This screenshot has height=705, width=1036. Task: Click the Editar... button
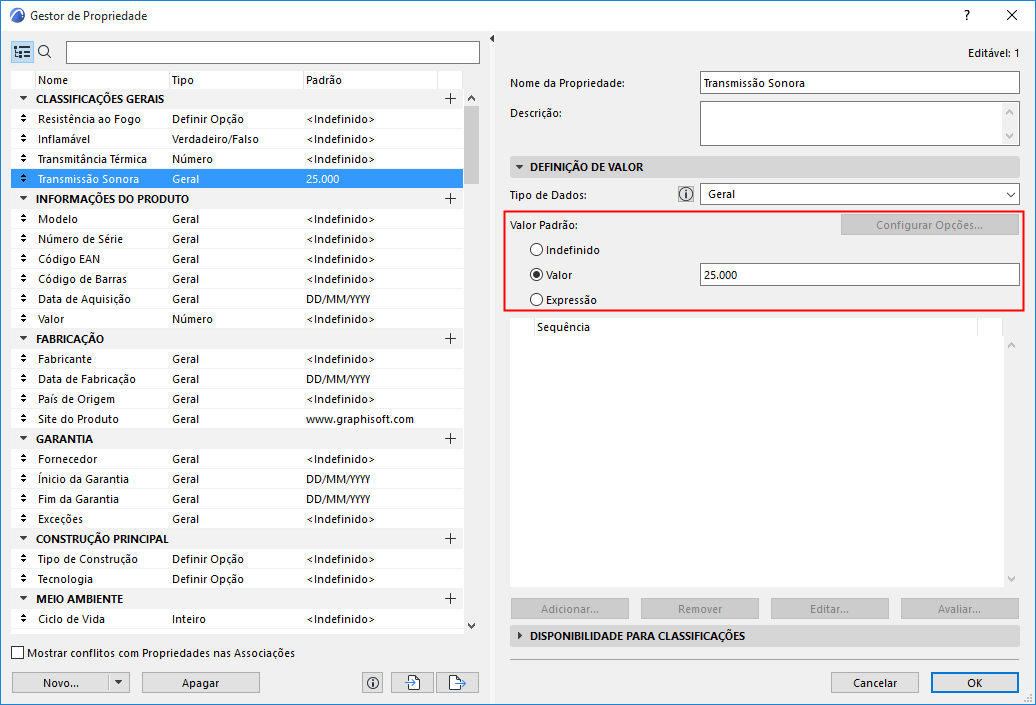830,609
